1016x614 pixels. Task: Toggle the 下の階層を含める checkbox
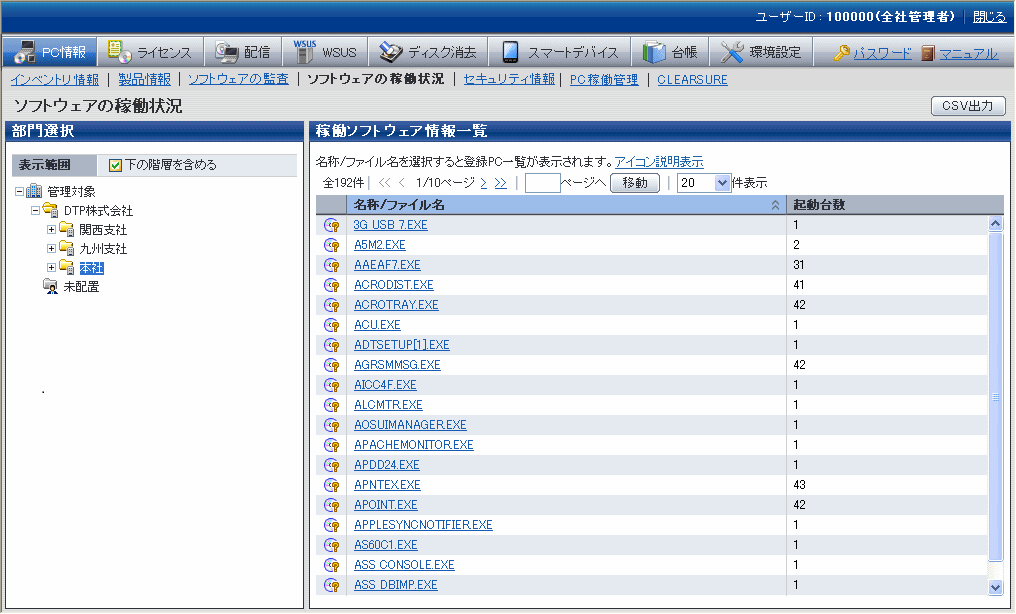tap(115, 165)
